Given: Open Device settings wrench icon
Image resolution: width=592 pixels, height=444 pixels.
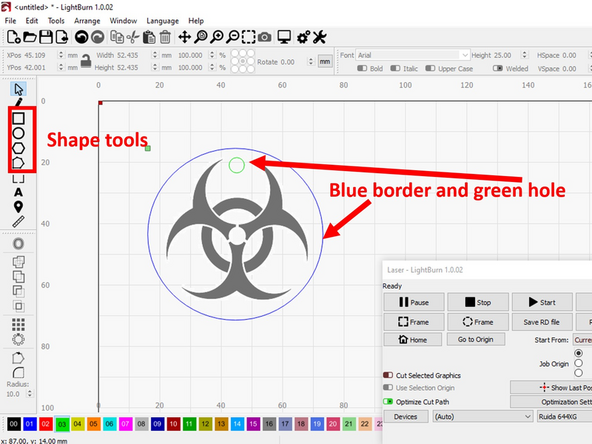Looking at the screenshot, I should click(x=319, y=37).
